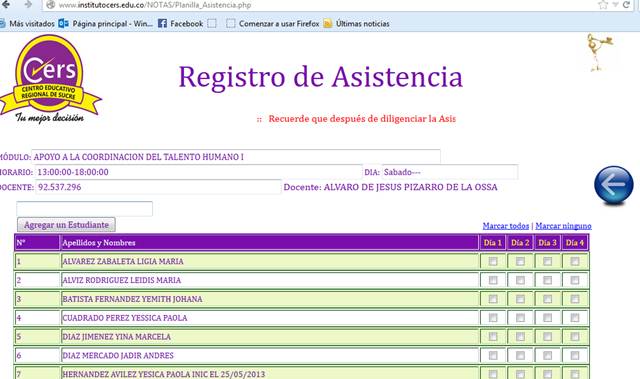640x379 pixels.
Task: Click the Registro de Asistencia heading
Action: point(320,77)
